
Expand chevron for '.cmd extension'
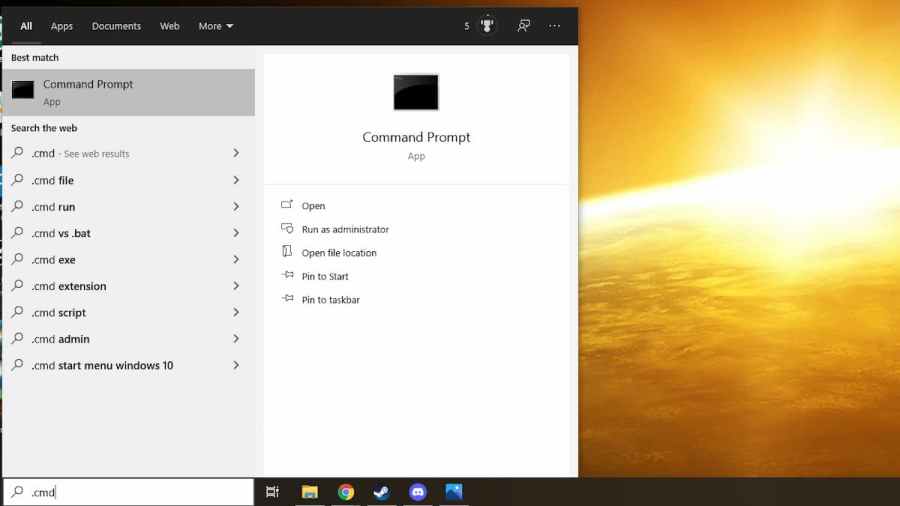pyautogui.click(x=236, y=286)
